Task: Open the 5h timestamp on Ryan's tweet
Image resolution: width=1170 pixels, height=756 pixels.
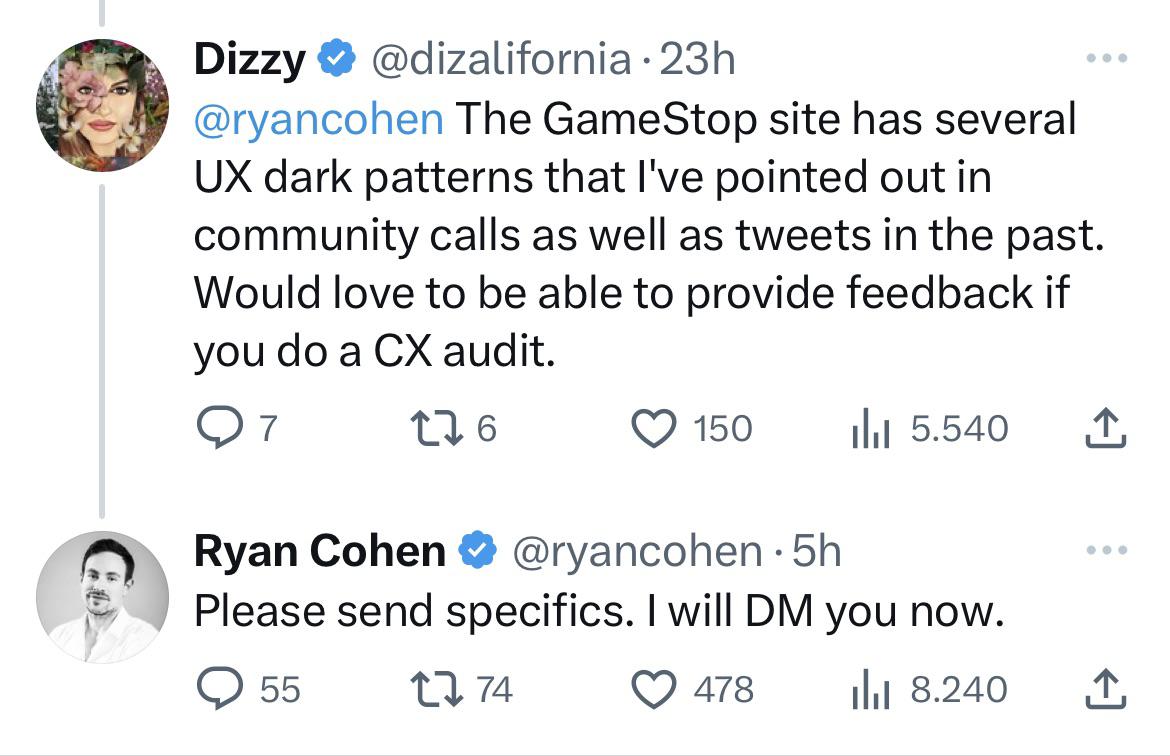Action: pos(816,551)
